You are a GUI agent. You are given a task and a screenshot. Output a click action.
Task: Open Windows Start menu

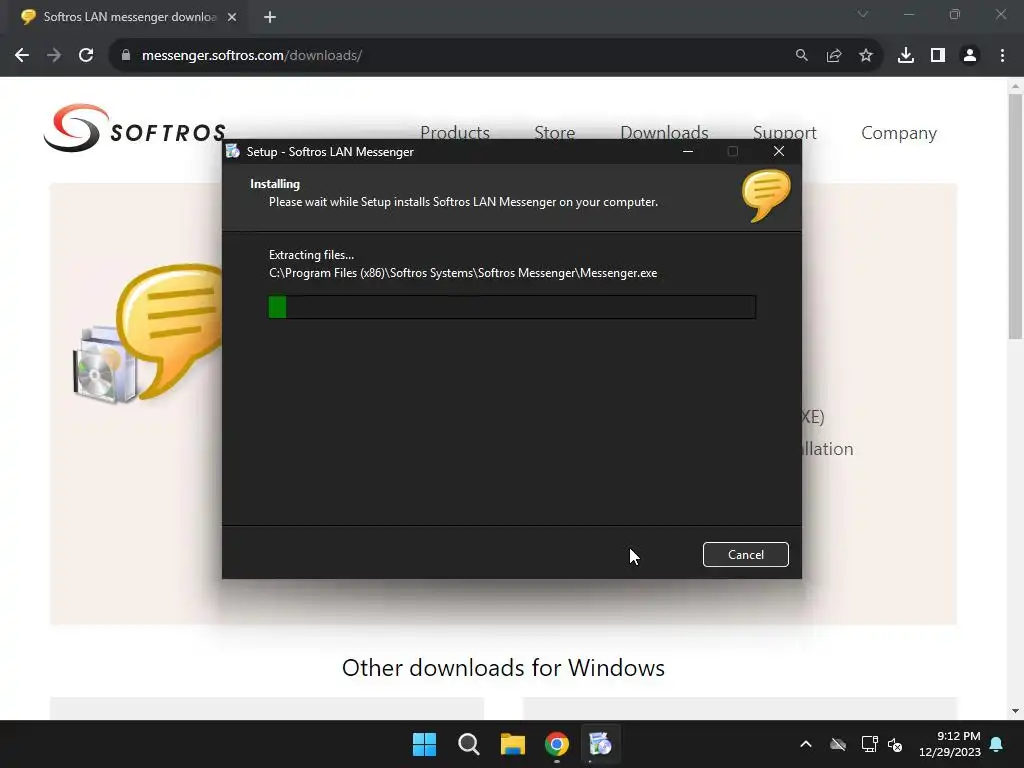pyautogui.click(x=424, y=744)
